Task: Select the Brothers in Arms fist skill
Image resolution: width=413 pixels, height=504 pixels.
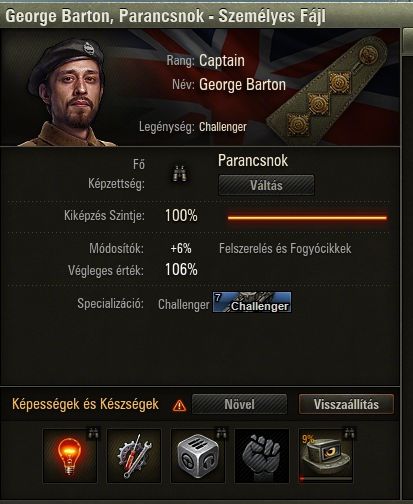Action: (262, 456)
